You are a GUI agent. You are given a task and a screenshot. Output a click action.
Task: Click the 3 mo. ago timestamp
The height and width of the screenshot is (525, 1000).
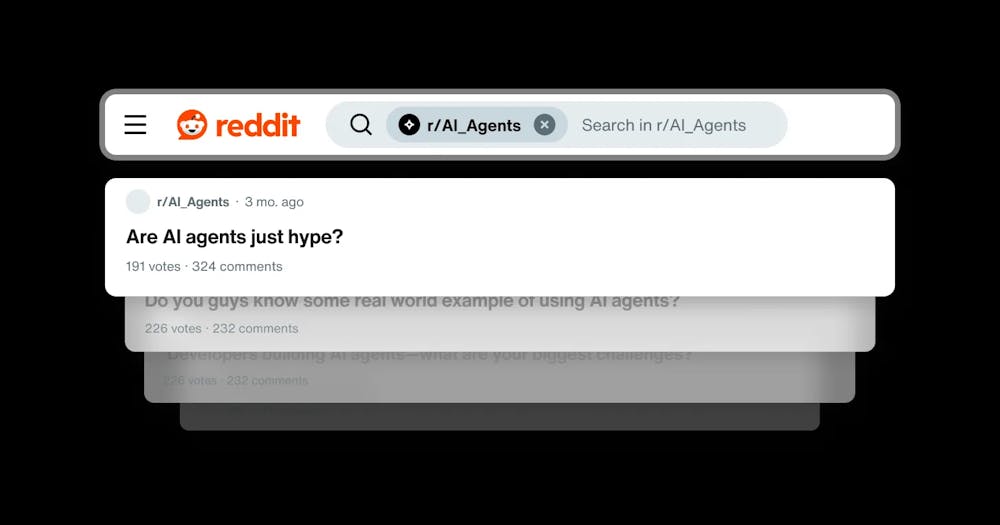(274, 202)
